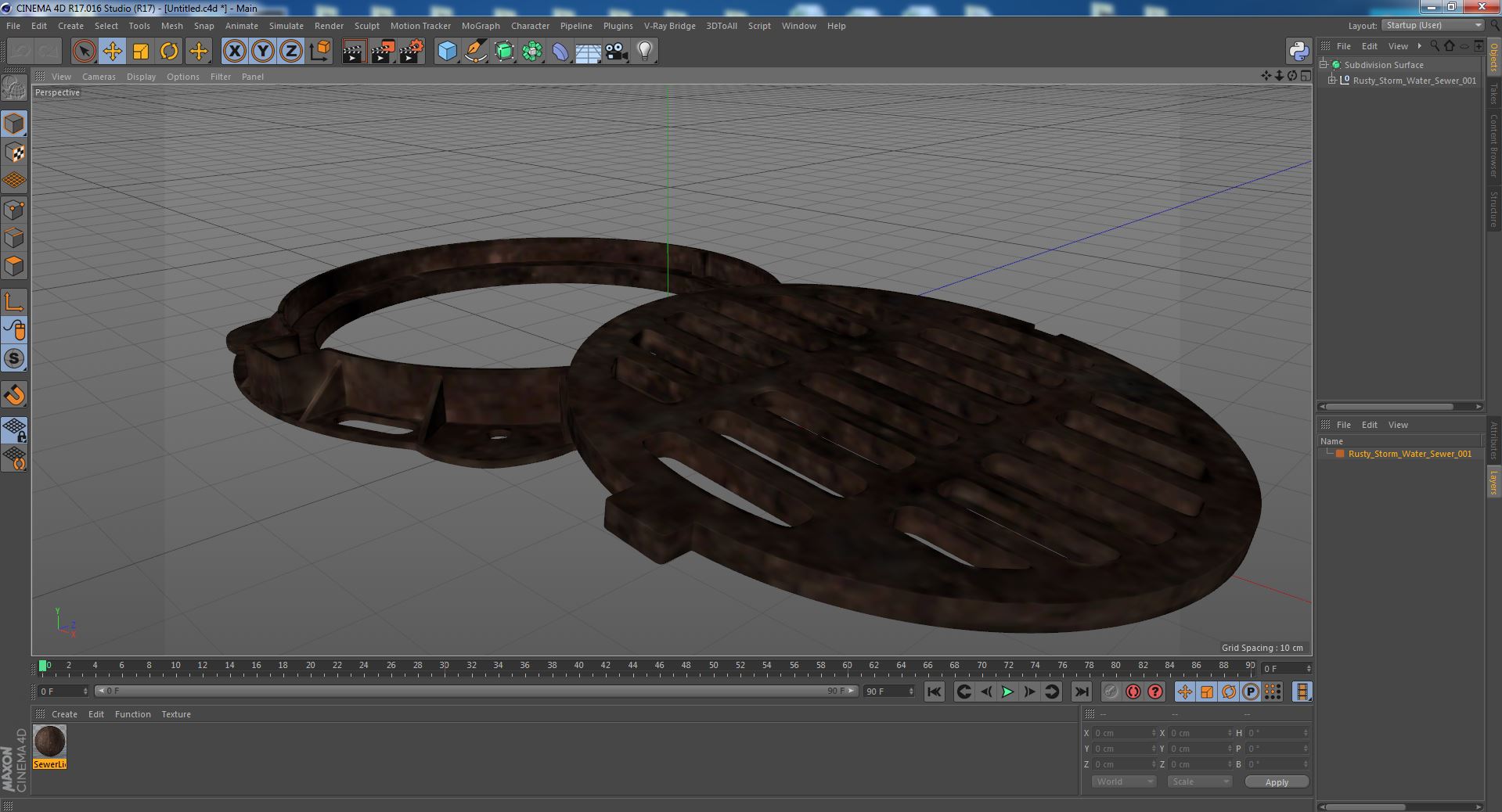Toggle Parameter (P) keyframe recording
Image resolution: width=1502 pixels, height=812 pixels.
click(x=1251, y=692)
